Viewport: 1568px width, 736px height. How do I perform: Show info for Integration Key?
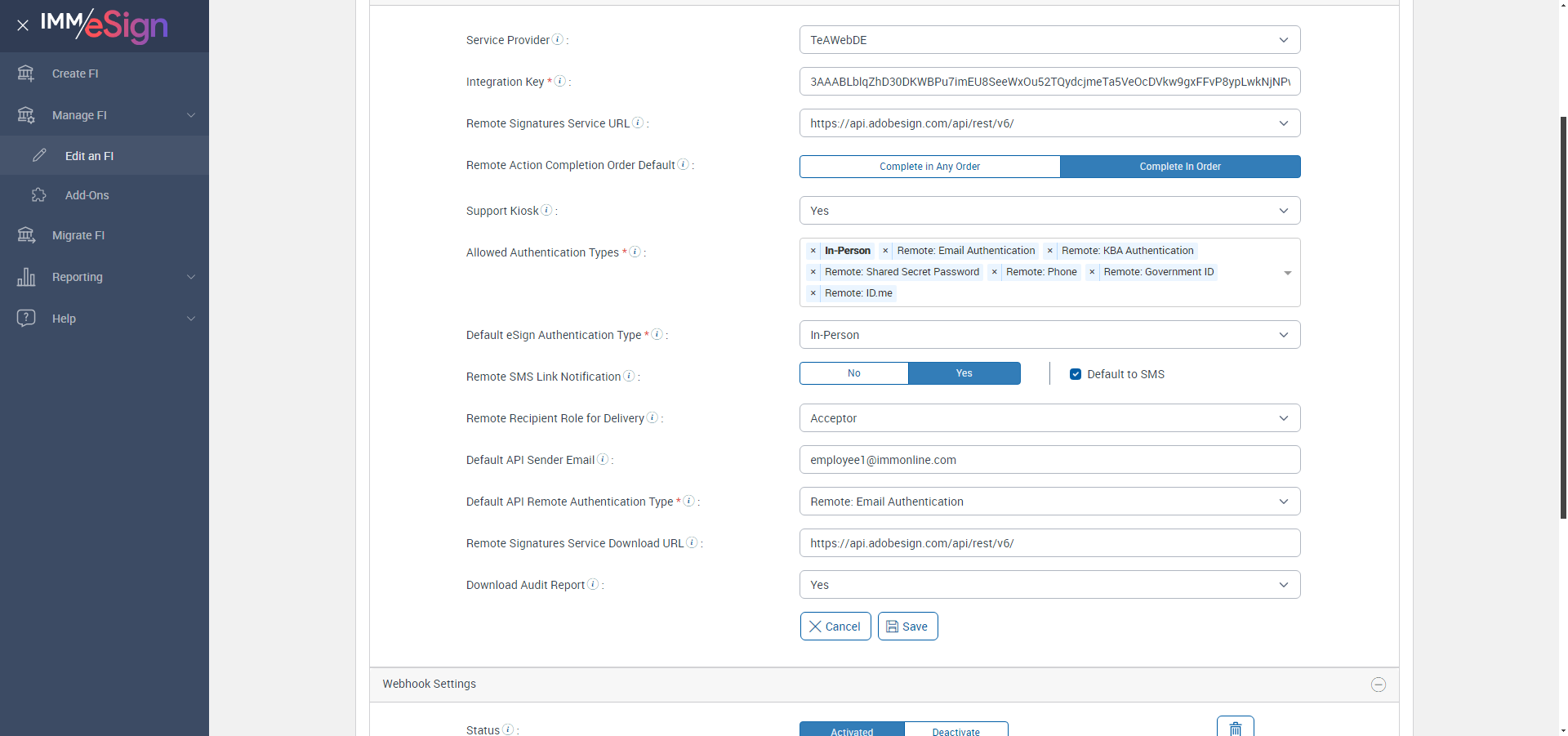point(560,81)
